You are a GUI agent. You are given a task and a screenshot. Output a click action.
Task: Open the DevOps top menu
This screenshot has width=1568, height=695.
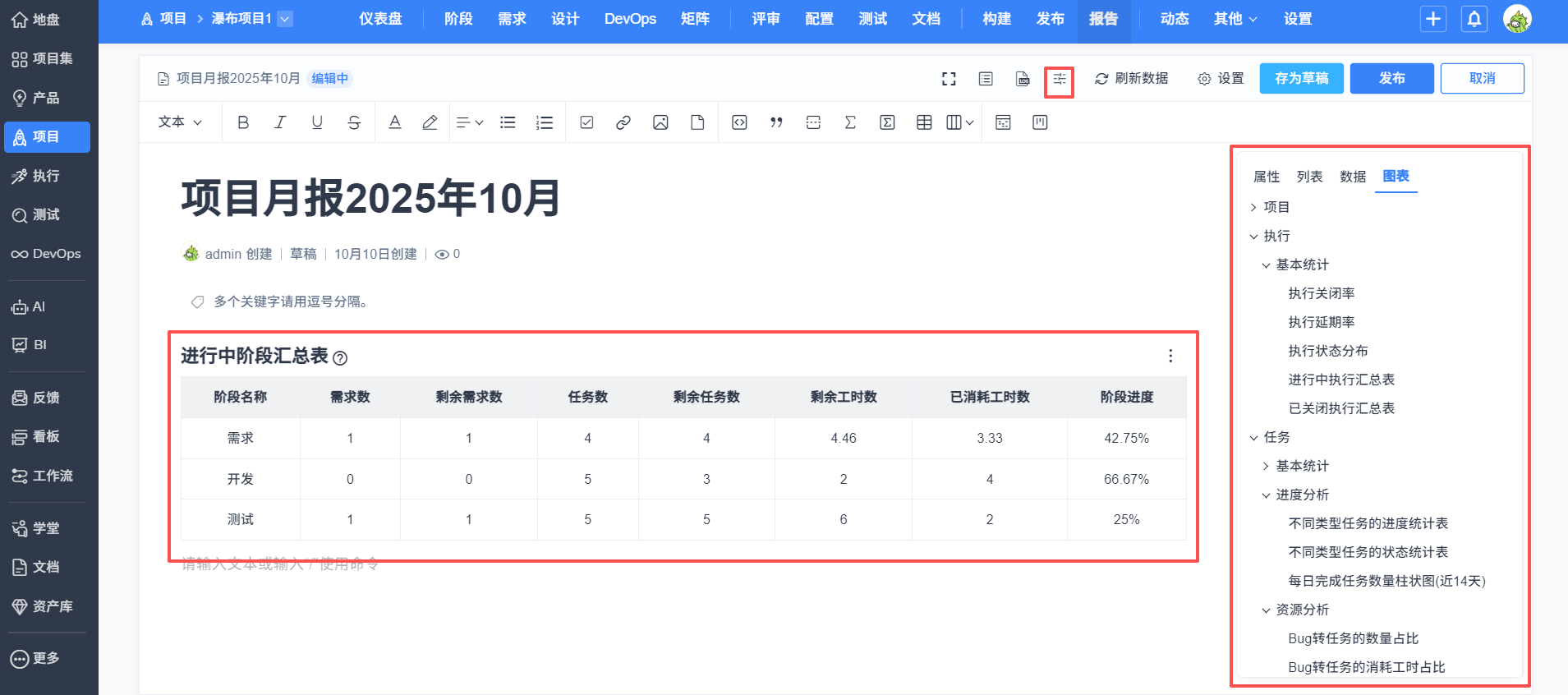tap(630, 19)
